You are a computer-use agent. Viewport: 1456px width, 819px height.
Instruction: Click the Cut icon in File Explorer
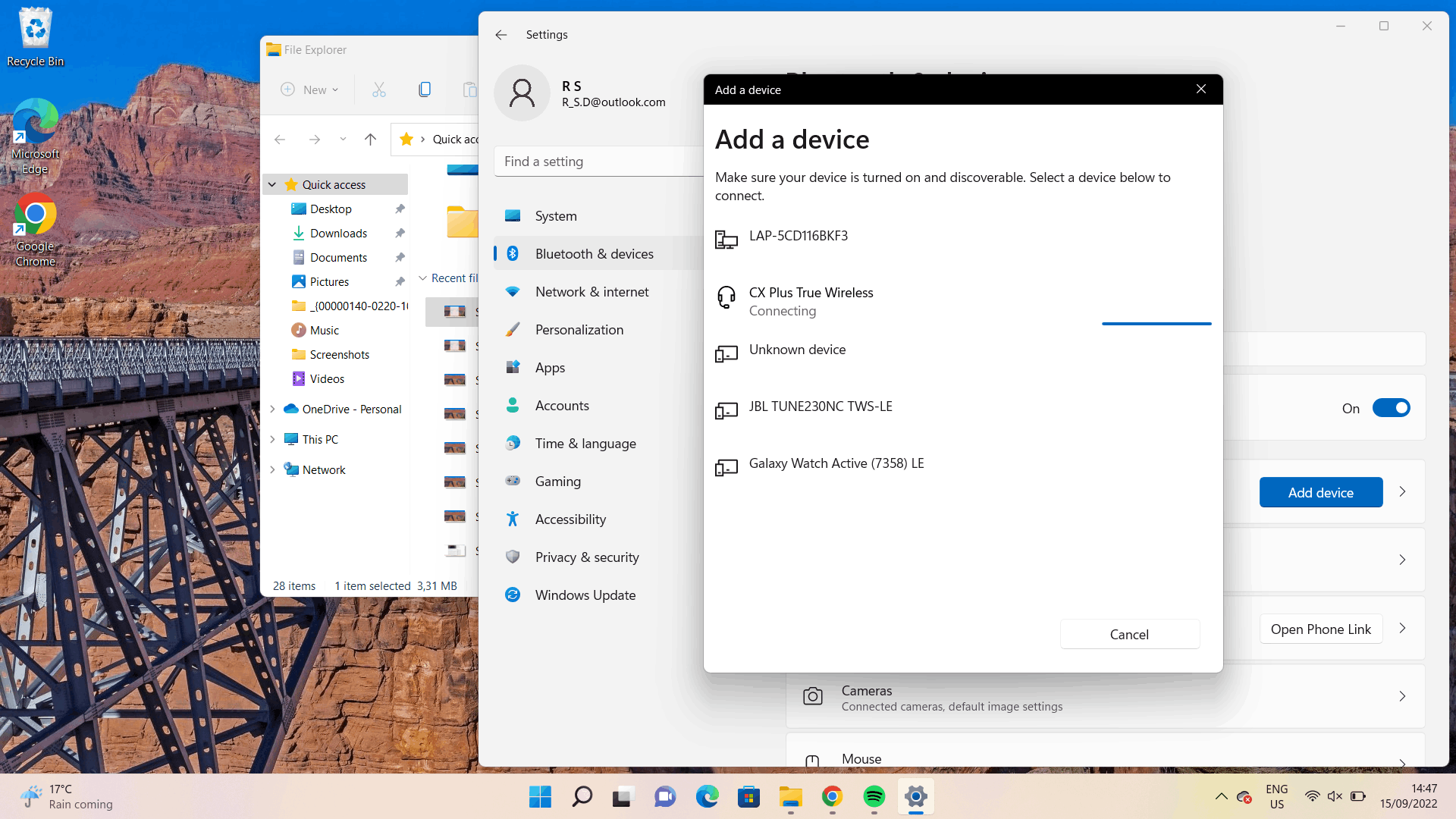379,89
